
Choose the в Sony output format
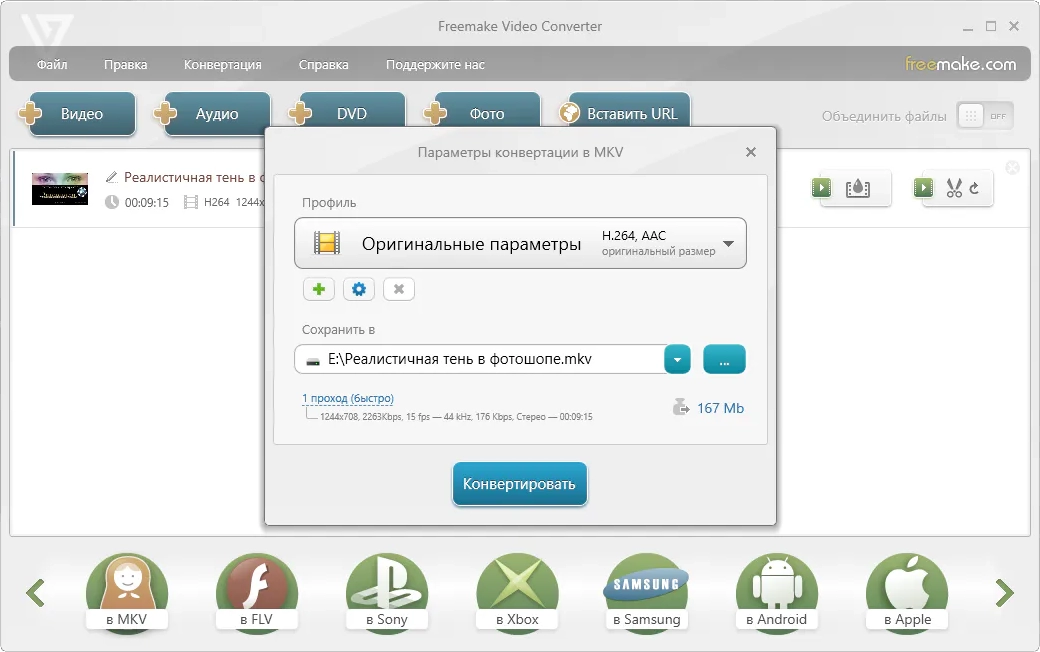[387, 594]
